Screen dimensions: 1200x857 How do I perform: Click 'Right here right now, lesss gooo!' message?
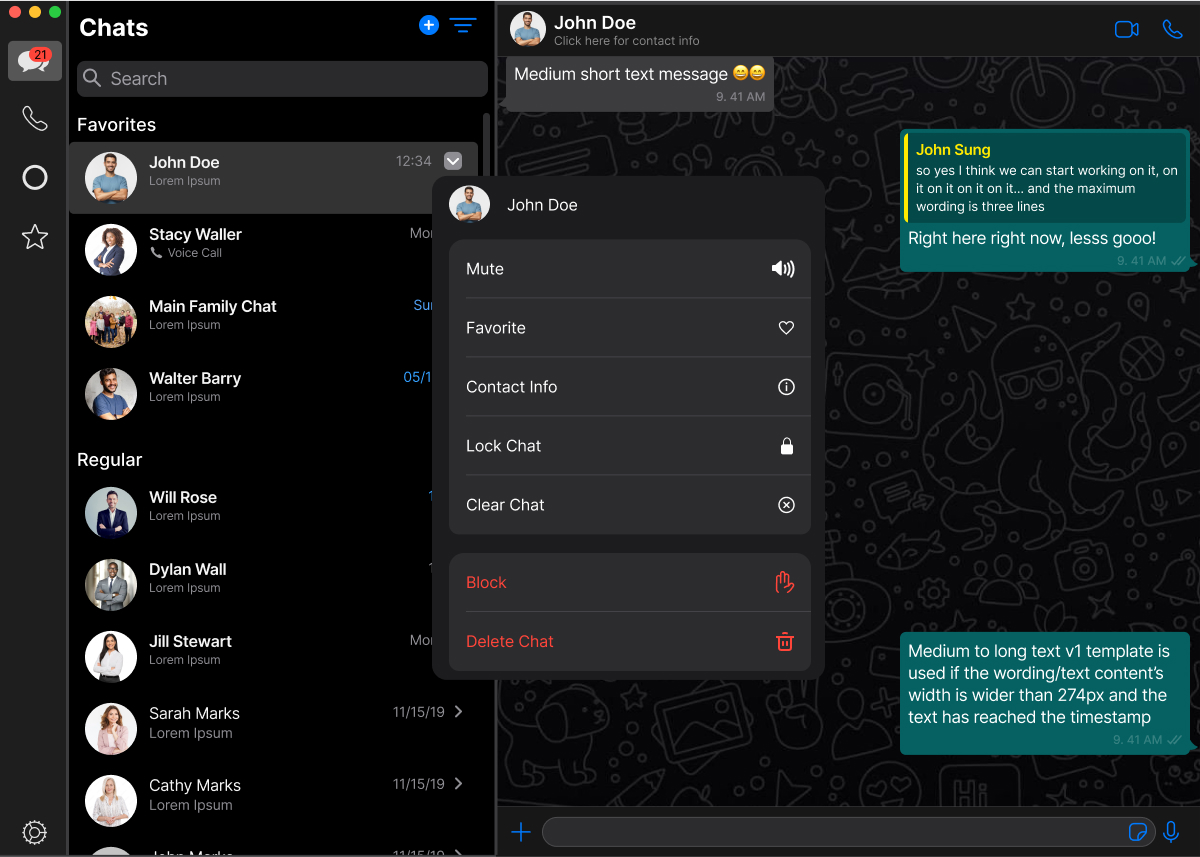1032,238
